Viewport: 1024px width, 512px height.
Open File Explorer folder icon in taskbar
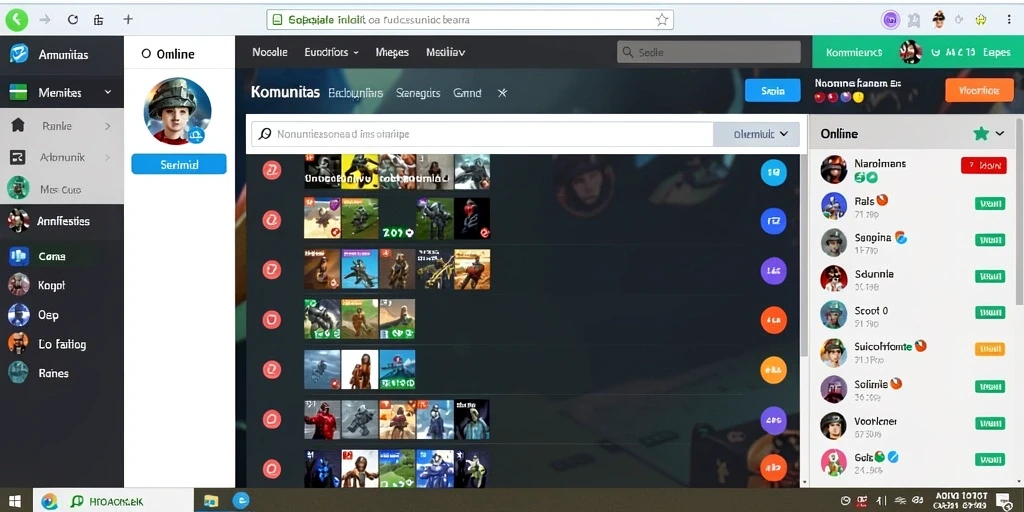(x=211, y=501)
